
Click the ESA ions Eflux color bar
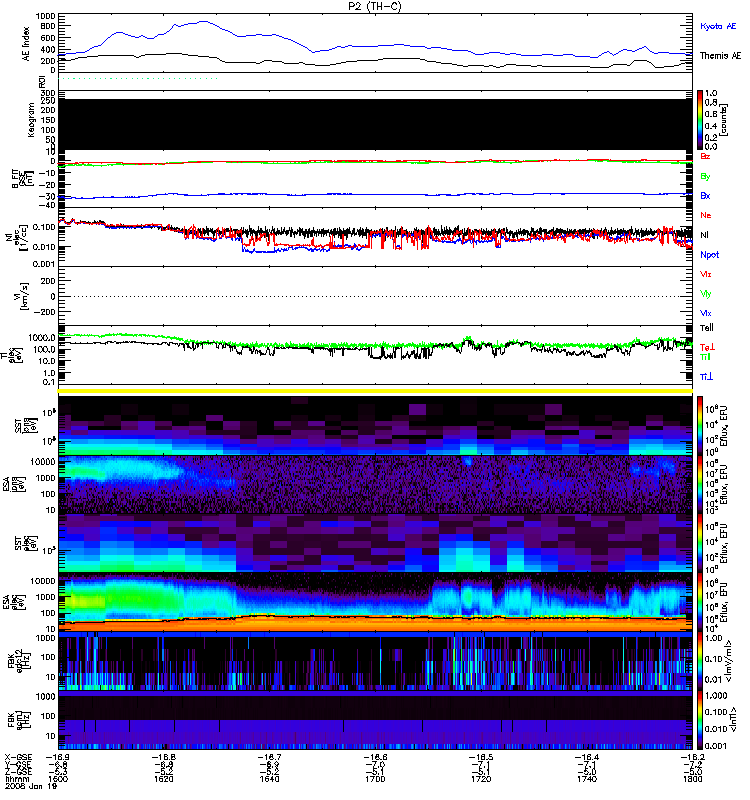[x=699, y=484]
